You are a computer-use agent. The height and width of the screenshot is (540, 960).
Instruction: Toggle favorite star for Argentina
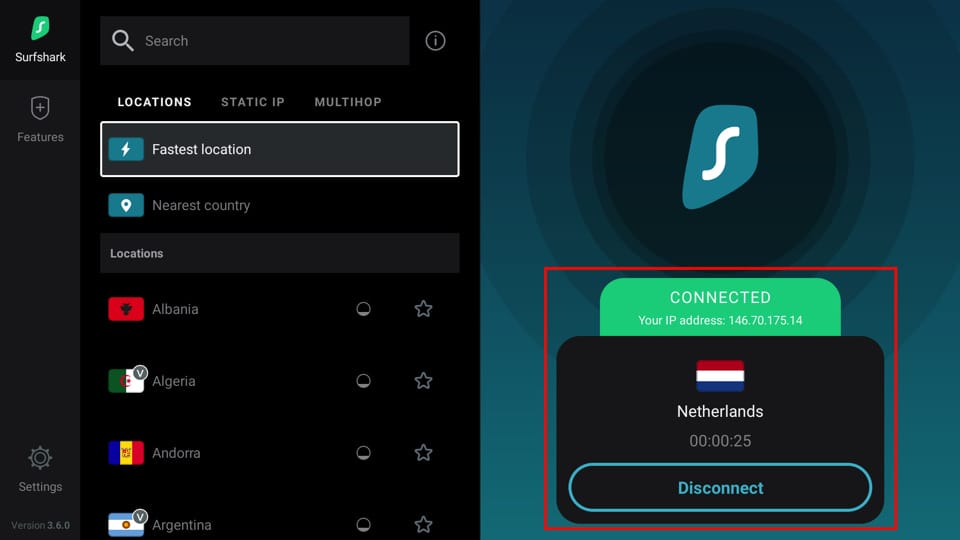423,525
